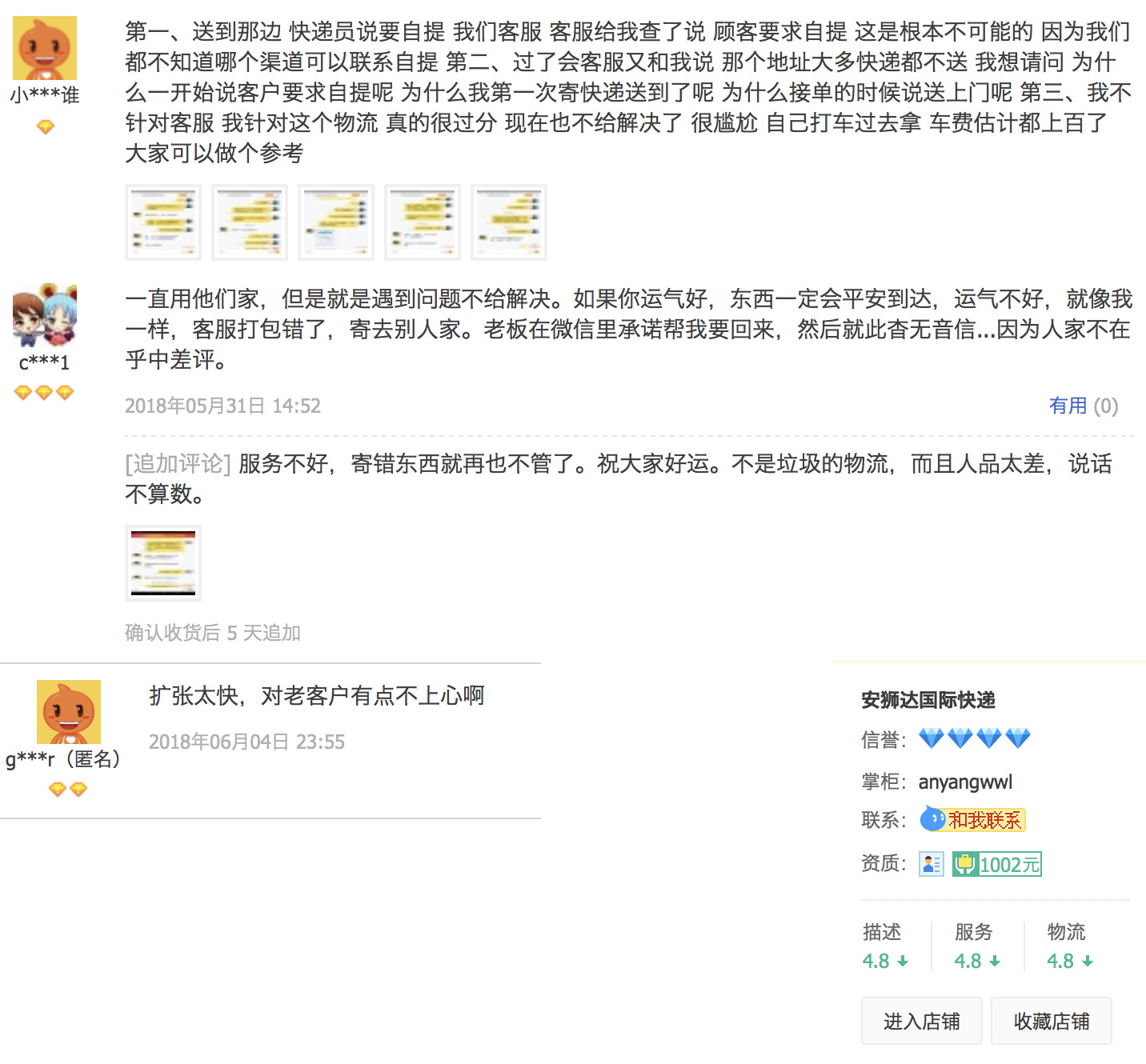Click the gold diamond badge under 小***谁
This screenshot has height=1064, width=1146.
coord(46,127)
